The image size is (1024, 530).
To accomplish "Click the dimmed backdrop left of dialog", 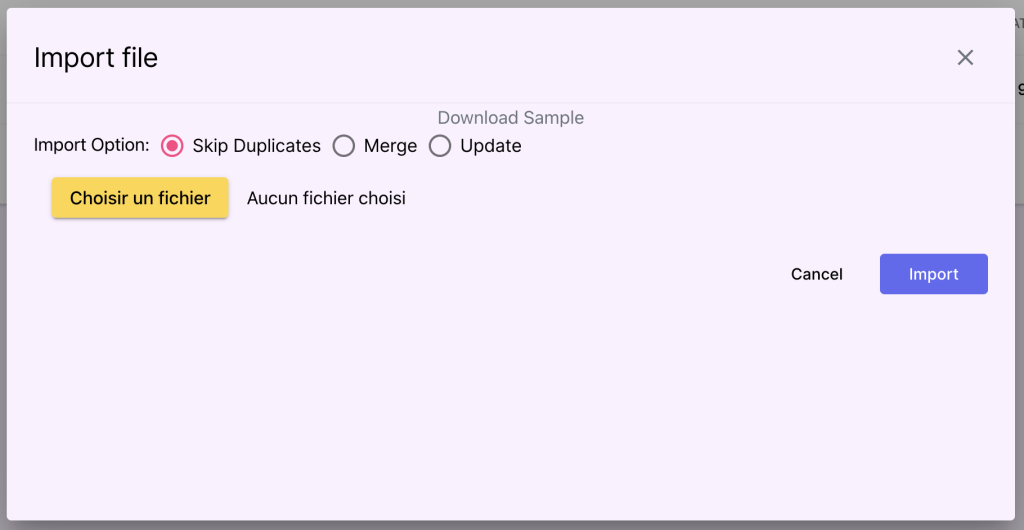I will point(3,300).
